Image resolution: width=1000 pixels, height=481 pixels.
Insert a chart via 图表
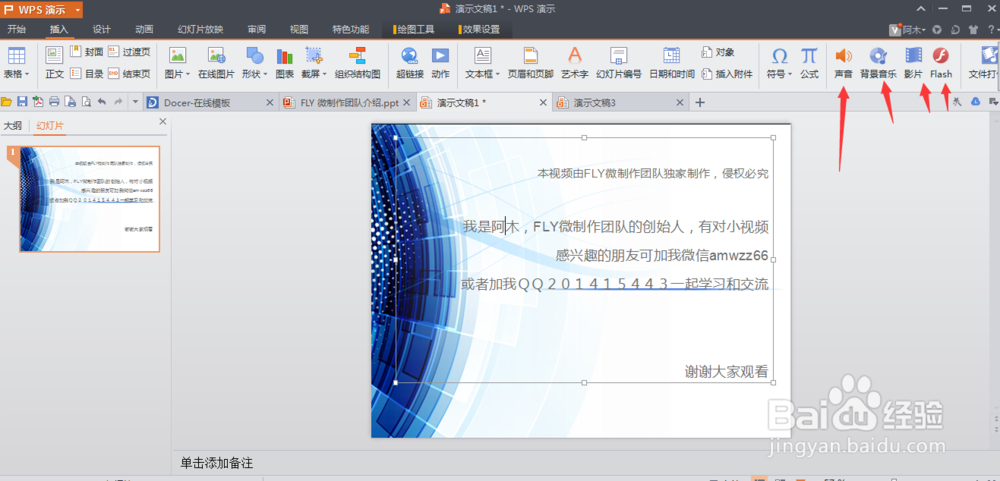pyautogui.click(x=284, y=63)
